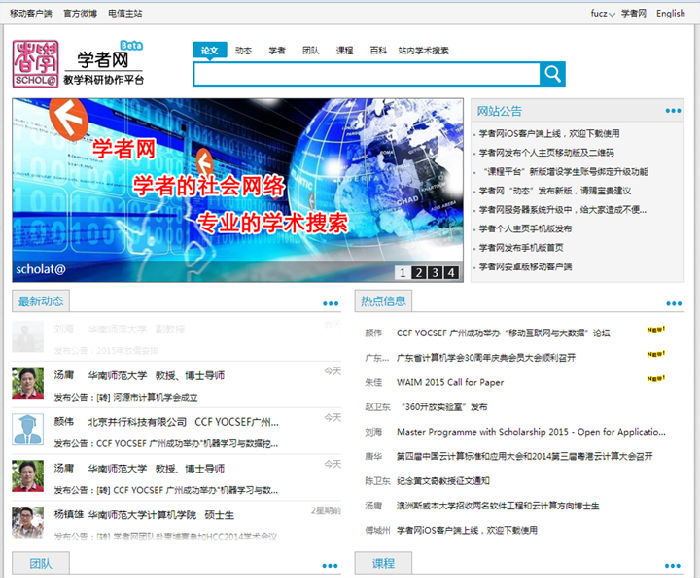
Task: Open the 电信主站 link
Action: click(x=125, y=14)
